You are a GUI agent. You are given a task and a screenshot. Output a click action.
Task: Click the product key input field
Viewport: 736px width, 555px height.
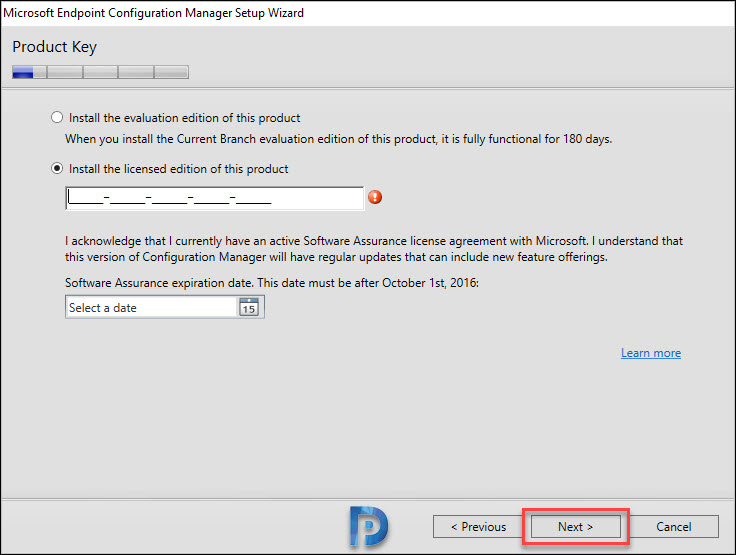[x=215, y=198]
